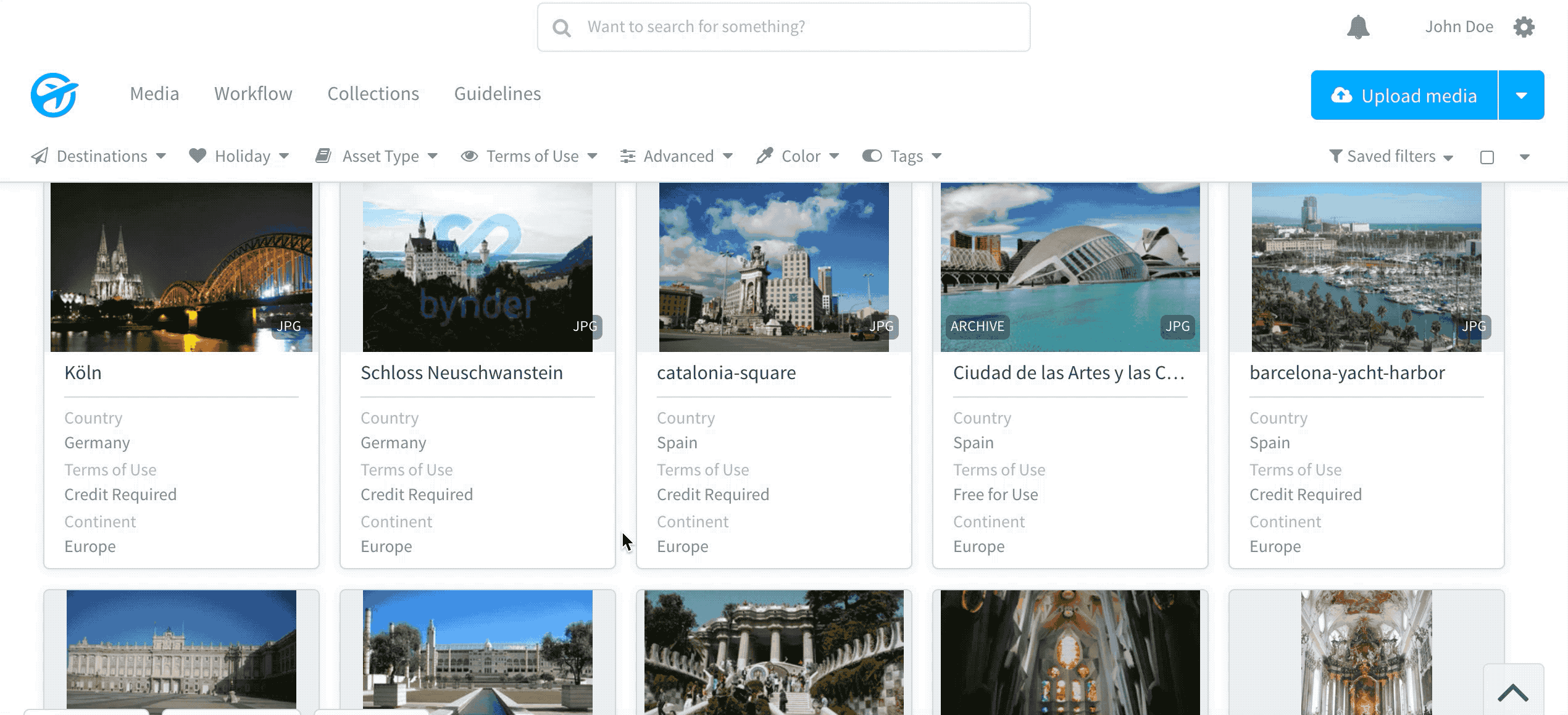The image size is (1568, 715).
Task: Open the Köln asset title
Action: (83, 373)
